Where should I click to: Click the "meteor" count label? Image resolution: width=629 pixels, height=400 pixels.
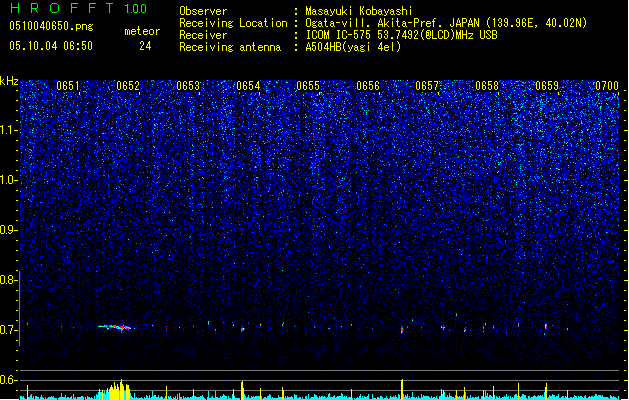point(142,31)
